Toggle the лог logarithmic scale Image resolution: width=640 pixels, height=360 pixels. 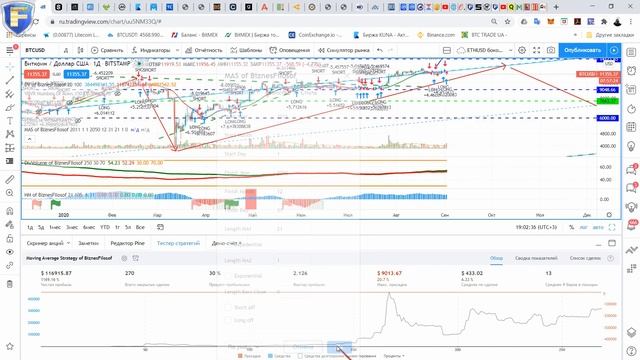pyautogui.click(x=584, y=227)
